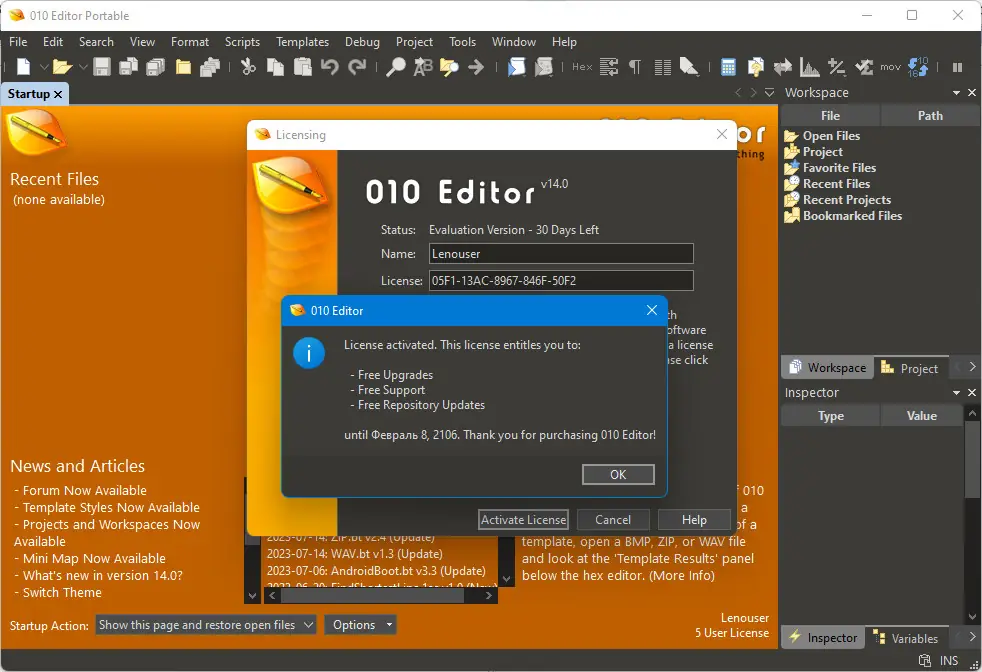Click OK in the license activated message
The height and width of the screenshot is (672, 982).
(x=618, y=475)
